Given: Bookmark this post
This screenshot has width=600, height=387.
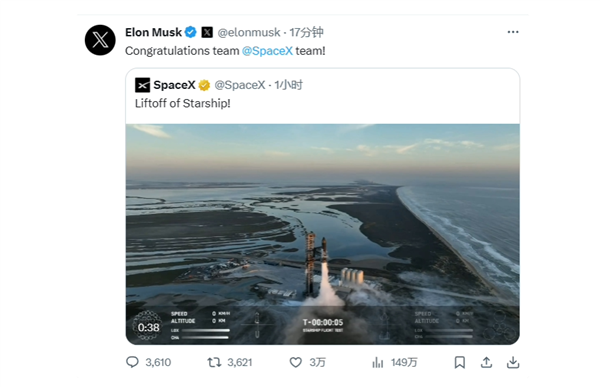Looking at the screenshot, I should pyautogui.click(x=460, y=362).
